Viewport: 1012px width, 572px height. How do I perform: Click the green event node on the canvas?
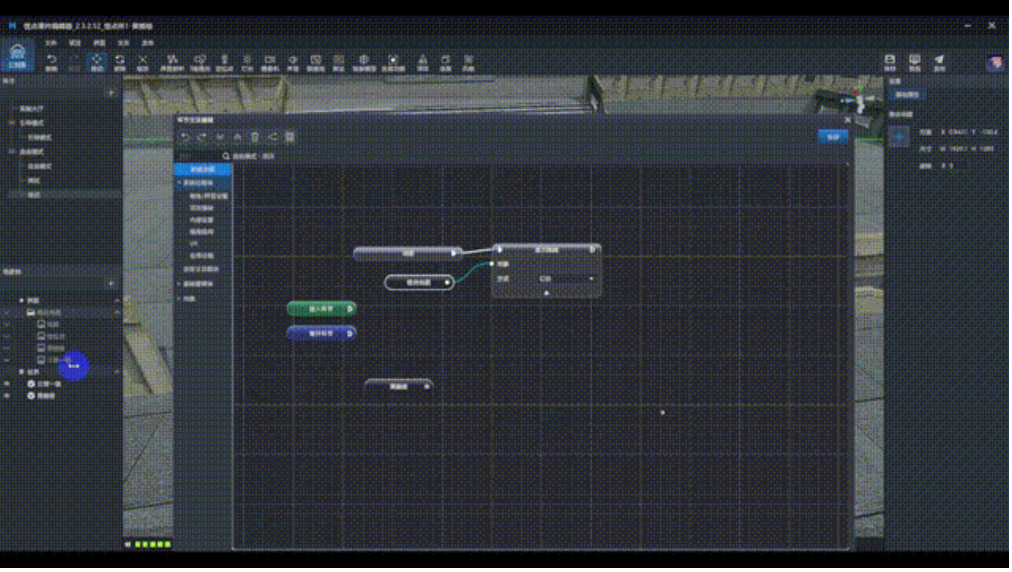tap(322, 310)
